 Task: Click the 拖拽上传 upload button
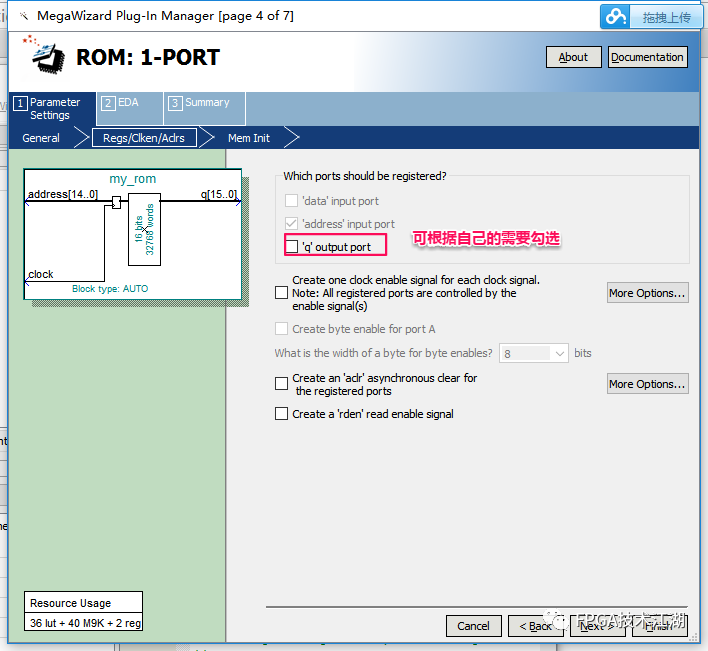coord(666,17)
